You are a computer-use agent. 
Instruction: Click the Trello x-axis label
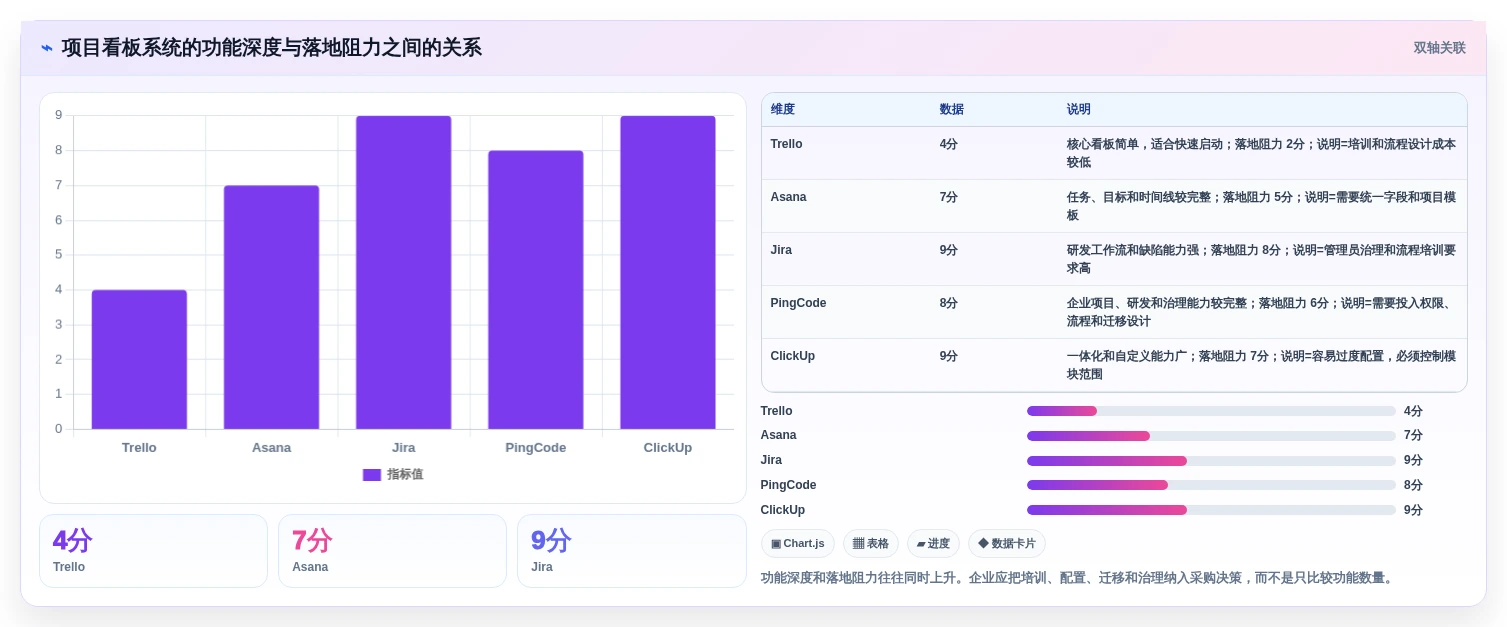139,448
